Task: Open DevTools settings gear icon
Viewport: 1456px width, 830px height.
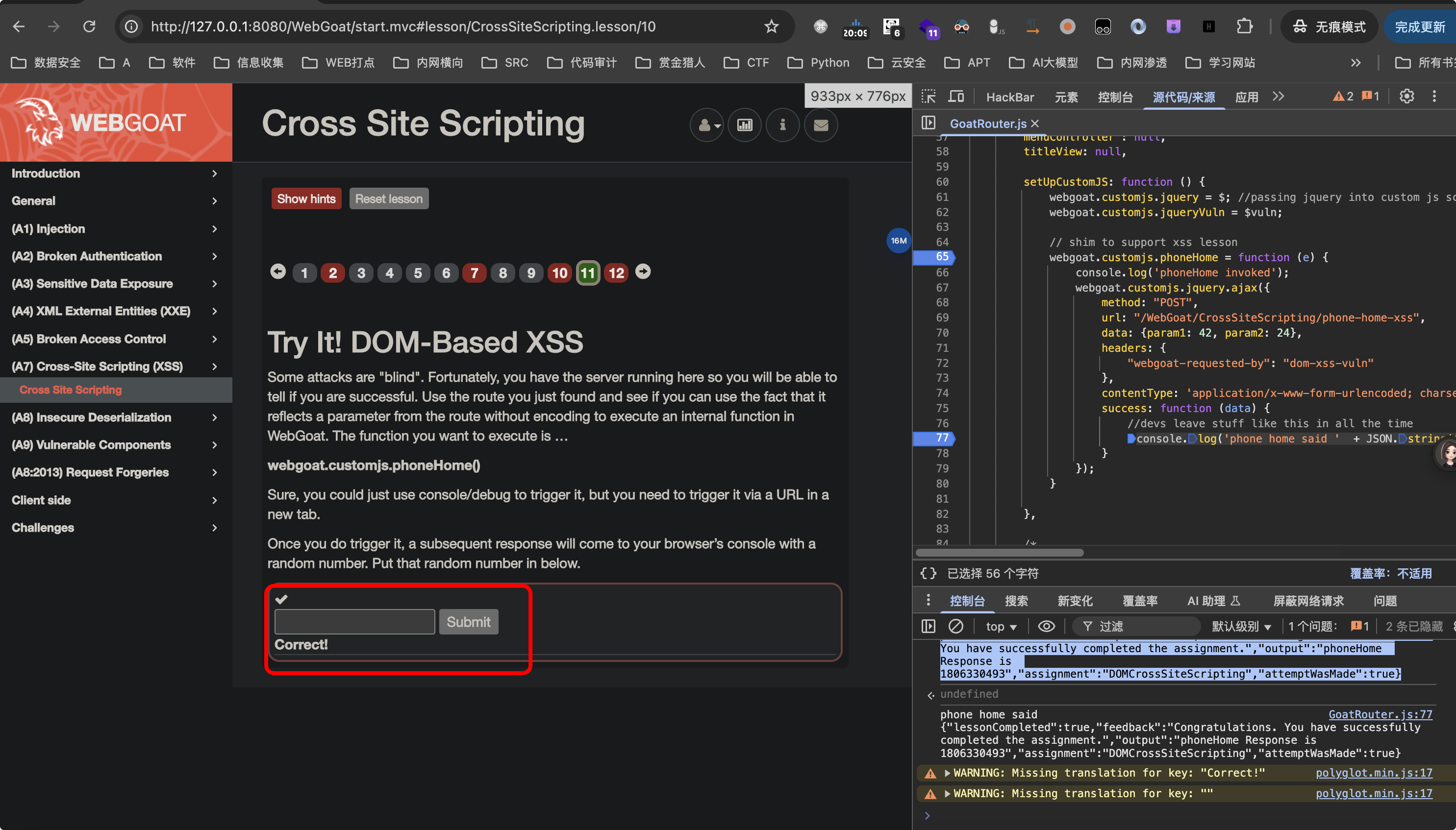Action: [1406, 97]
